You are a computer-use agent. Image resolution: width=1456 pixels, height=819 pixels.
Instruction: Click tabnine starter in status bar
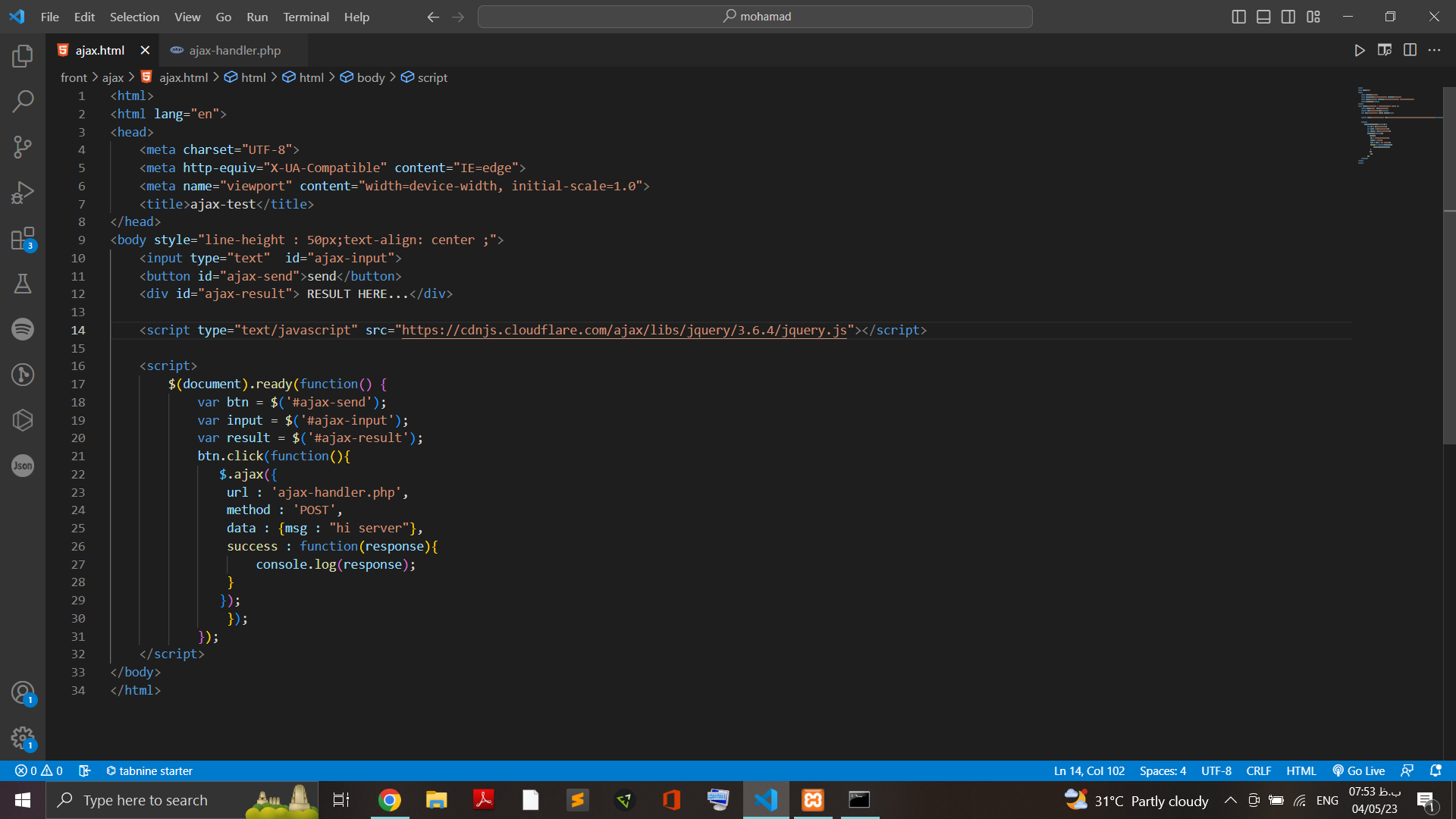[x=149, y=770]
